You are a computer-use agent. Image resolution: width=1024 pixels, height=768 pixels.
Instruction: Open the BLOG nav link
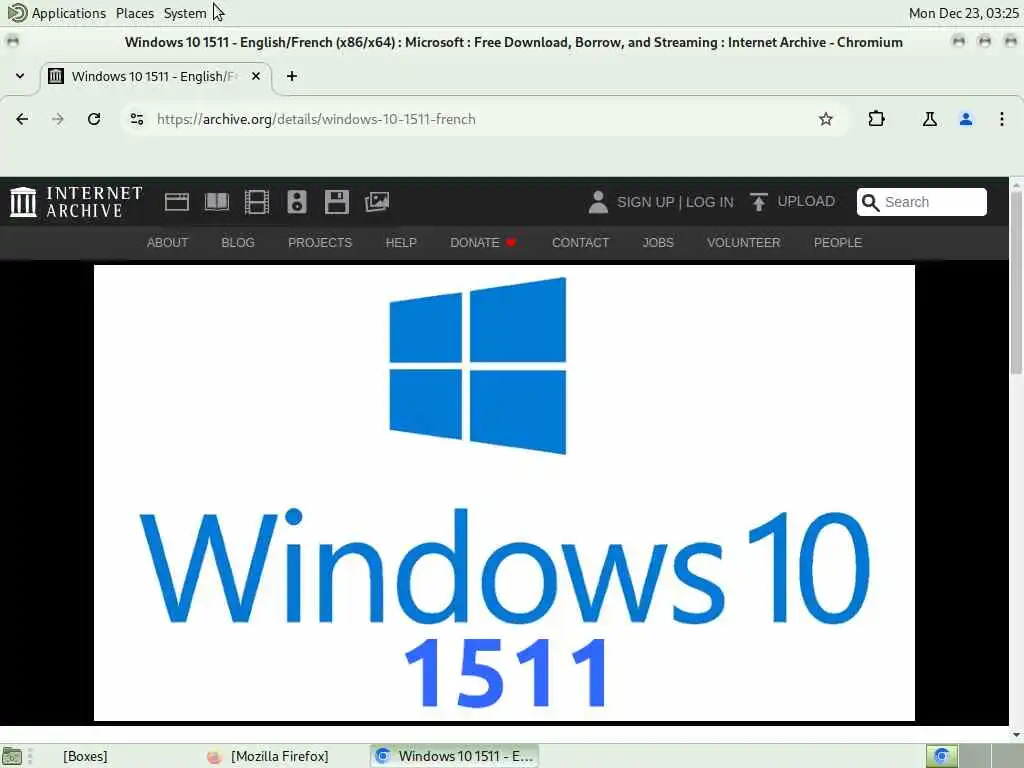[238, 242]
